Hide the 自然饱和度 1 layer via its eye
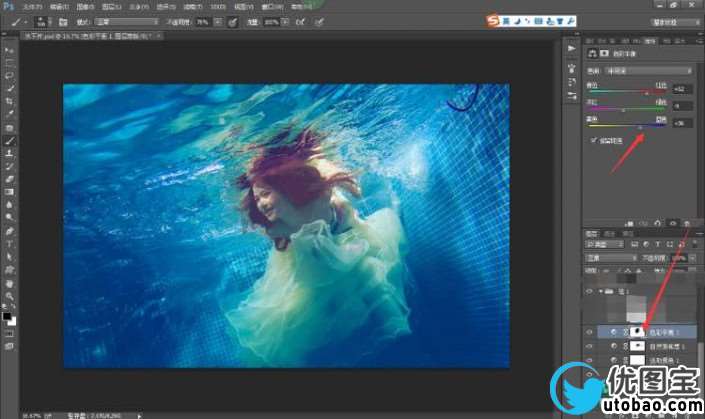Image resolution: width=705 pixels, height=419 pixels. [x=589, y=346]
